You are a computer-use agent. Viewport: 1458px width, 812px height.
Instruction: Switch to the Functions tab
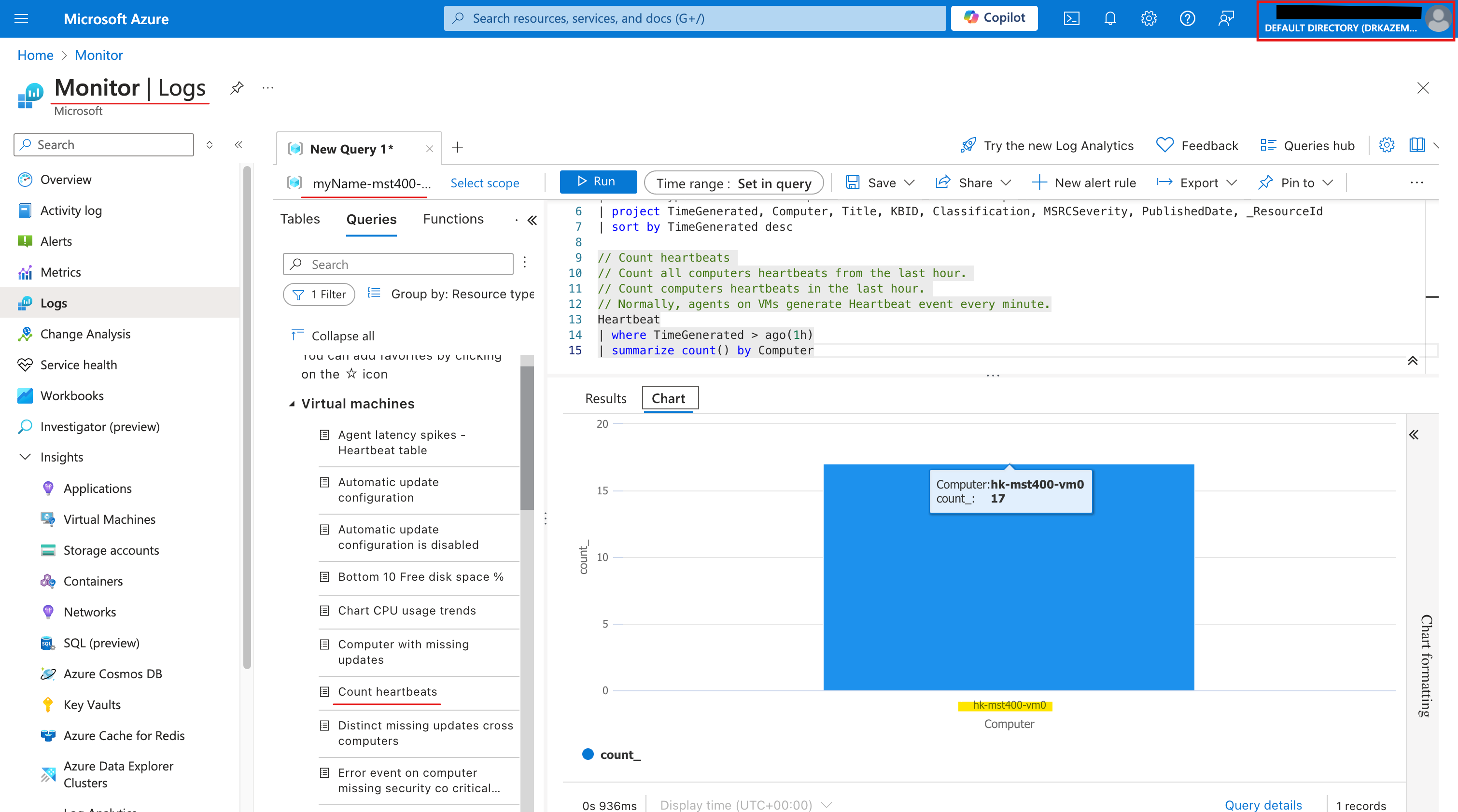(453, 219)
